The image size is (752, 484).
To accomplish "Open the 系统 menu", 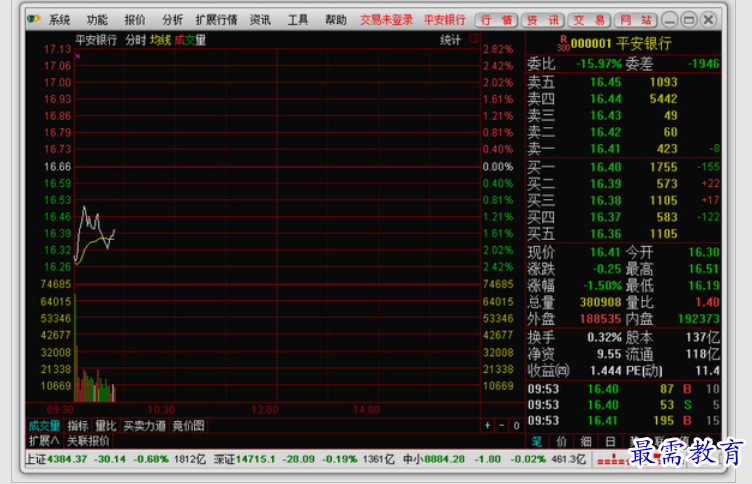I will [x=59, y=20].
